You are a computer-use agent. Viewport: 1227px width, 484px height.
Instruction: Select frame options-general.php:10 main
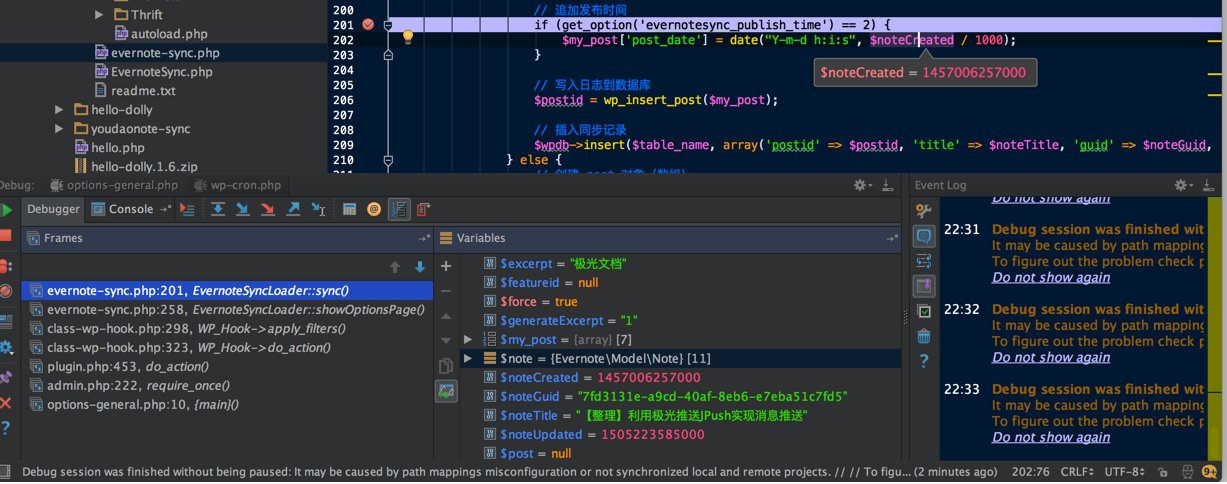(228, 405)
